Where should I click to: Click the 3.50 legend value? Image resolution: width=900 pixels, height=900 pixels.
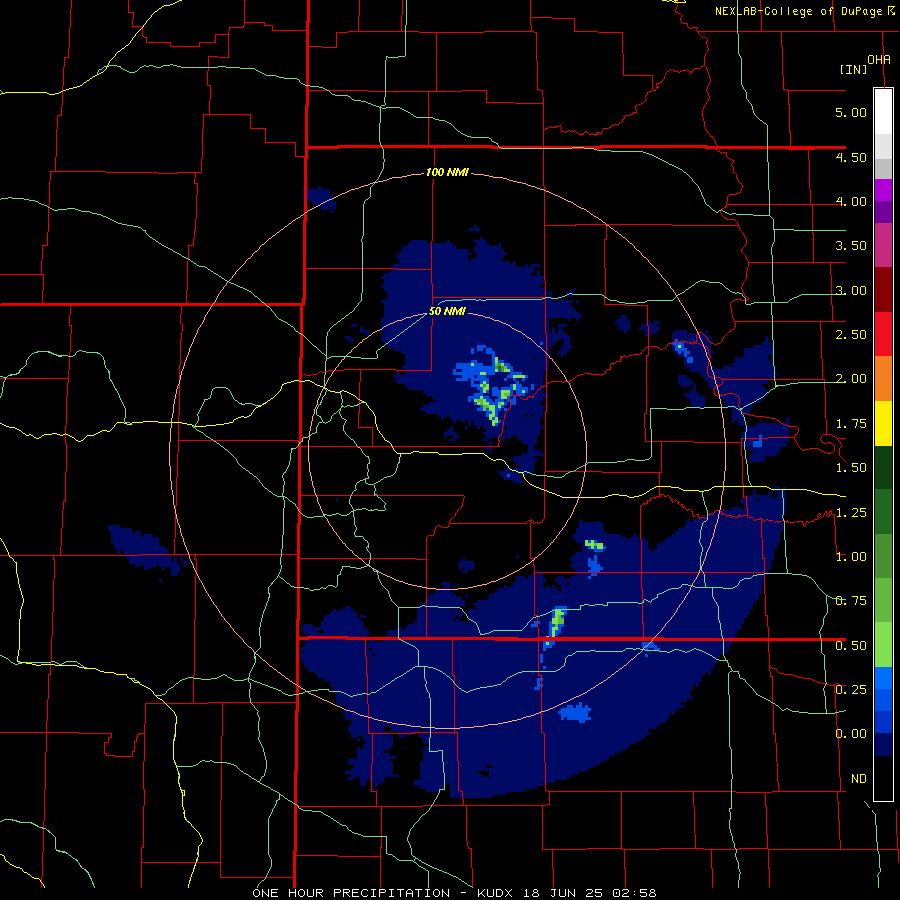[x=851, y=246]
